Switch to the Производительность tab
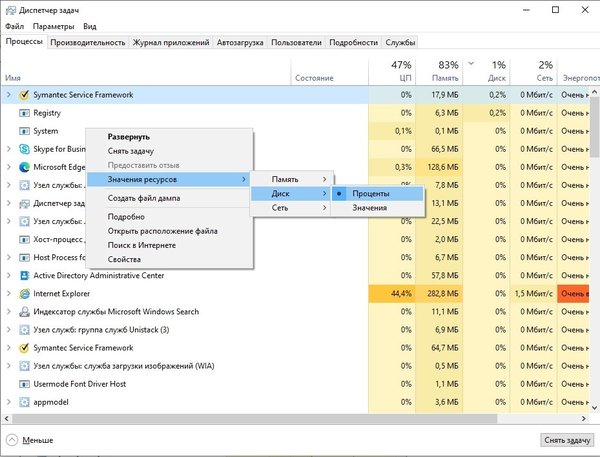The image size is (600, 457). click(x=88, y=43)
